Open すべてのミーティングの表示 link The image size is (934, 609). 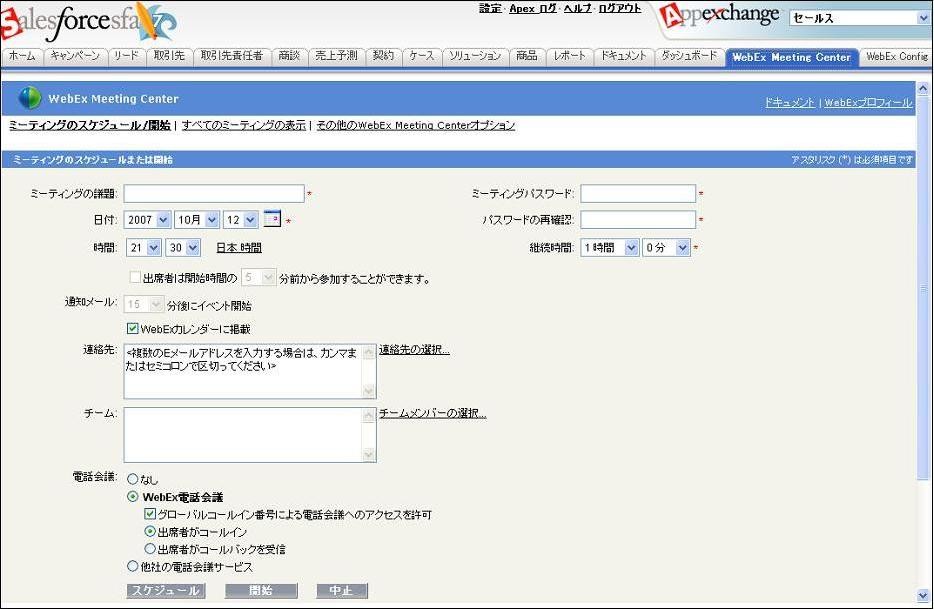[x=244, y=125]
